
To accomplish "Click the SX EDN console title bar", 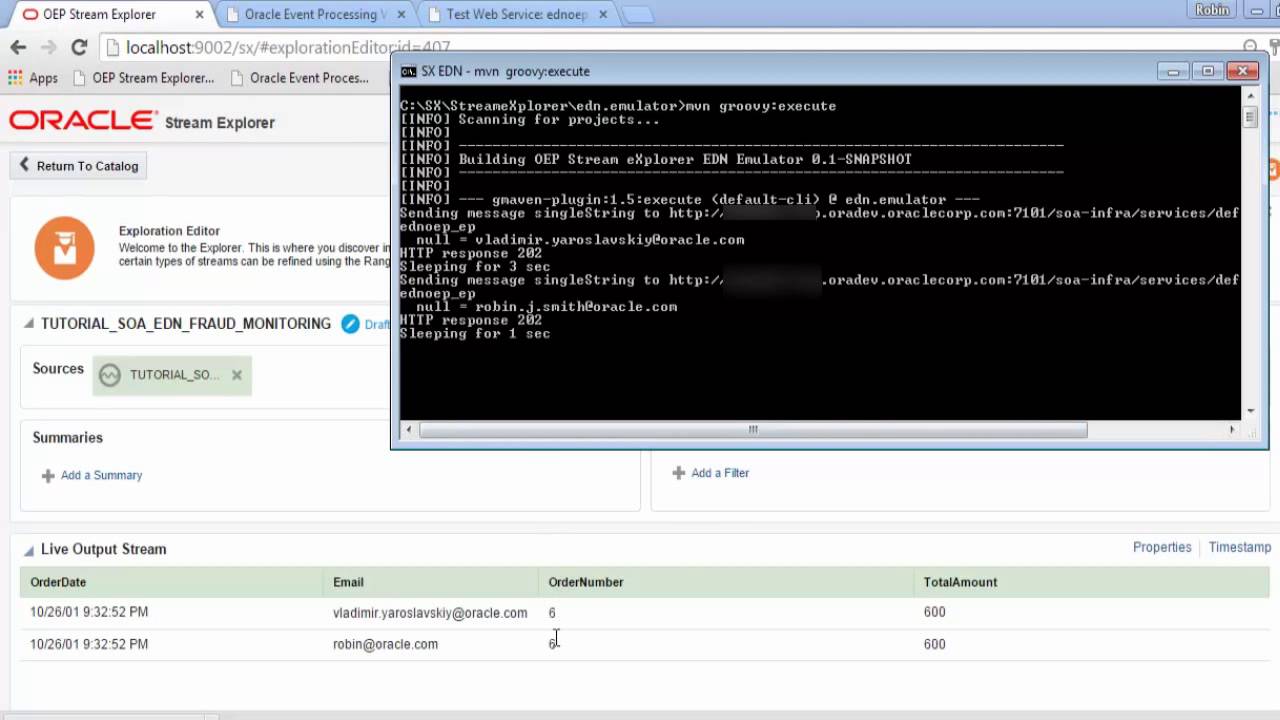I will click(780, 71).
